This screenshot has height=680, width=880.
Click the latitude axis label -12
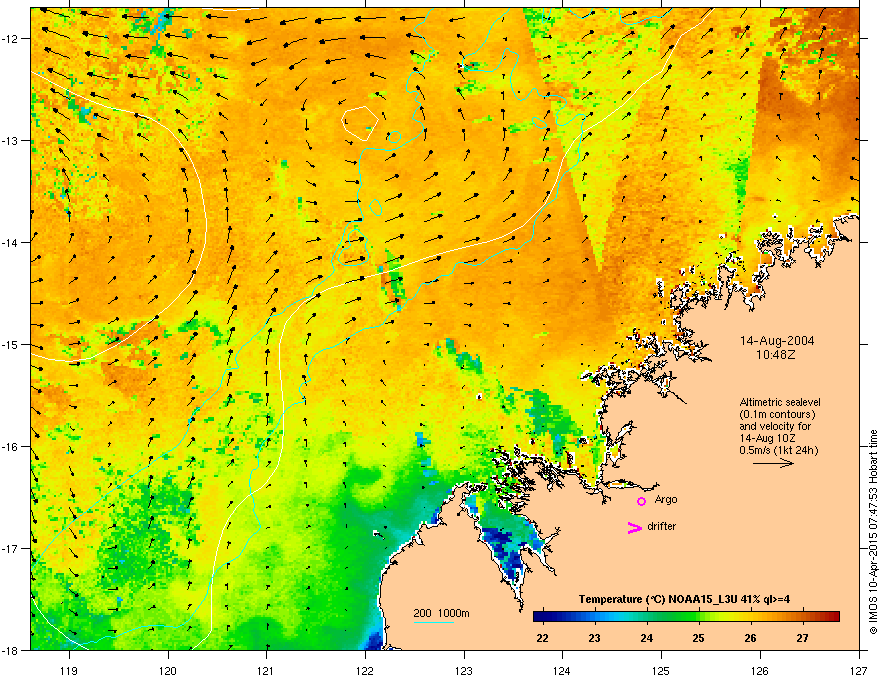pos(11,39)
